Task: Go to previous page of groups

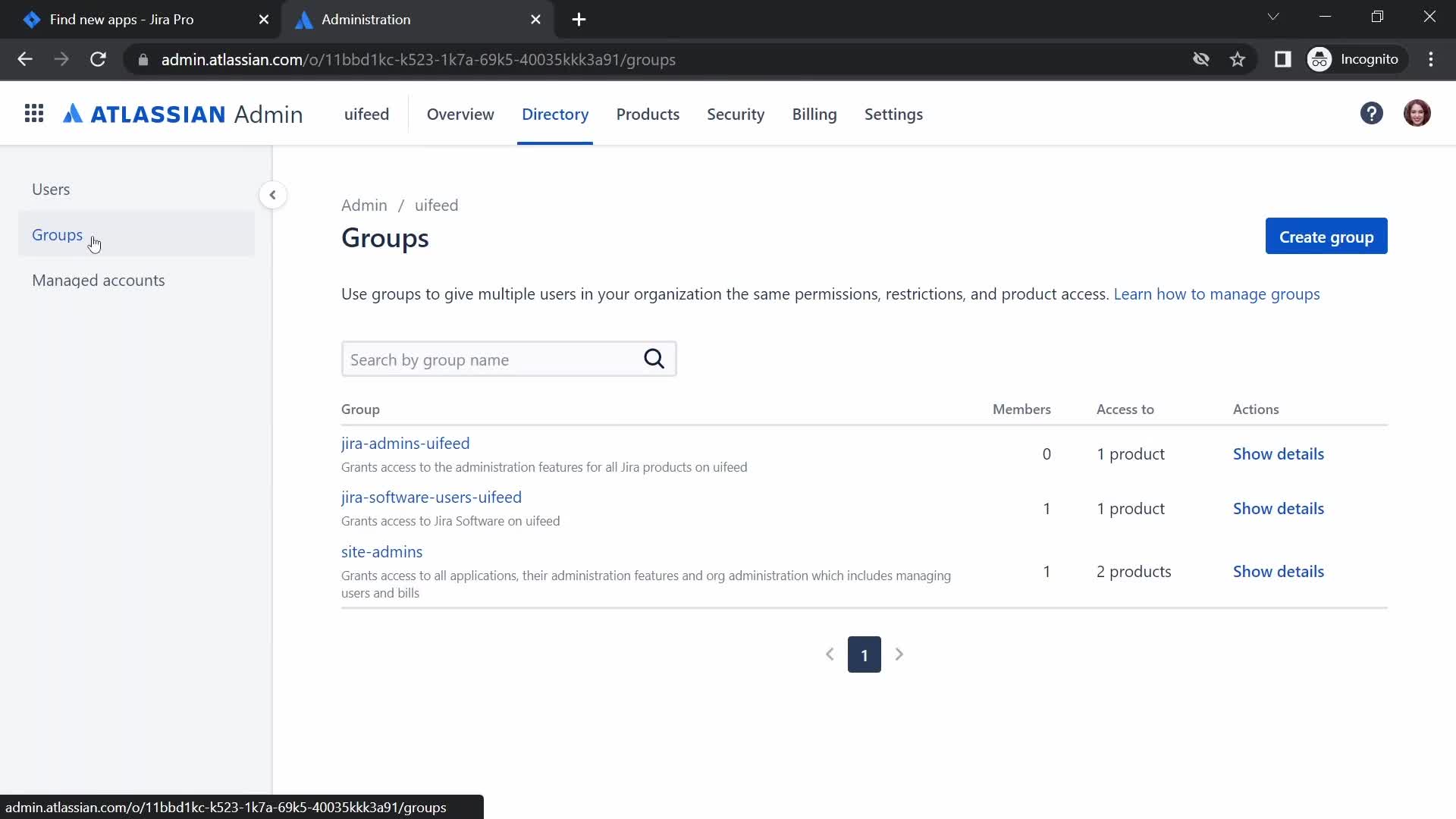Action: coord(830,654)
